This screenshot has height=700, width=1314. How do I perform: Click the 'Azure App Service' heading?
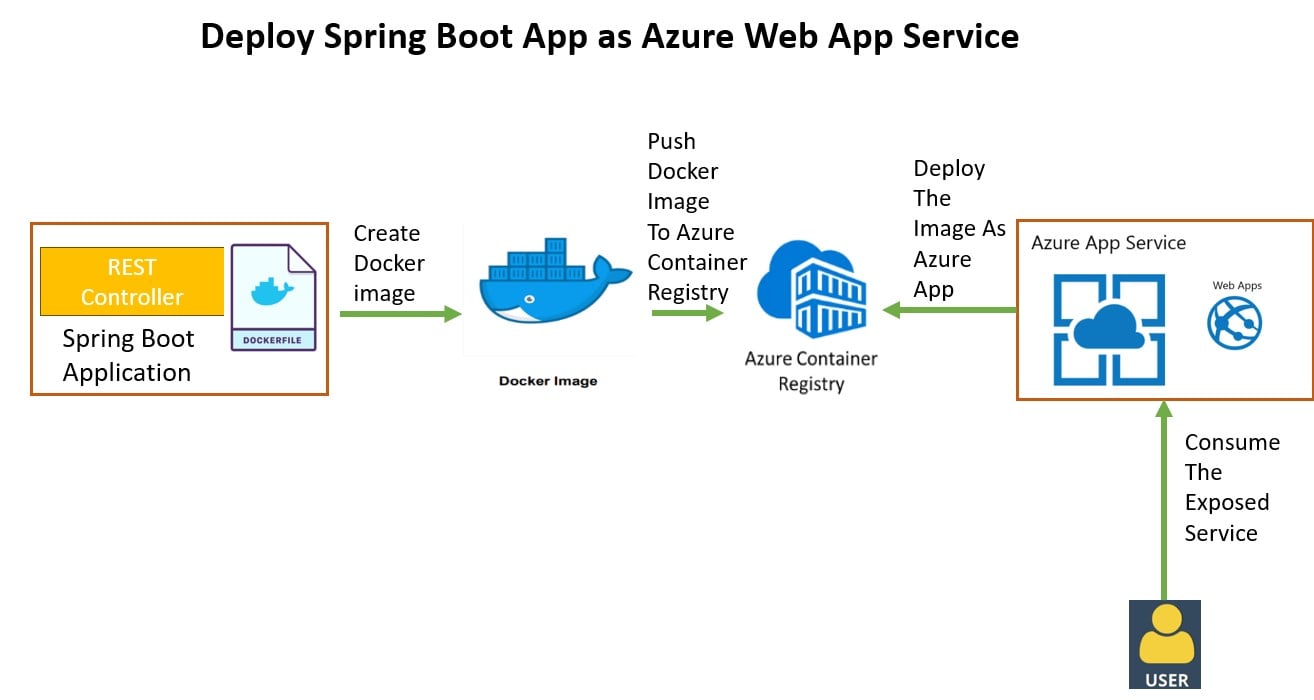pyautogui.click(x=1108, y=243)
